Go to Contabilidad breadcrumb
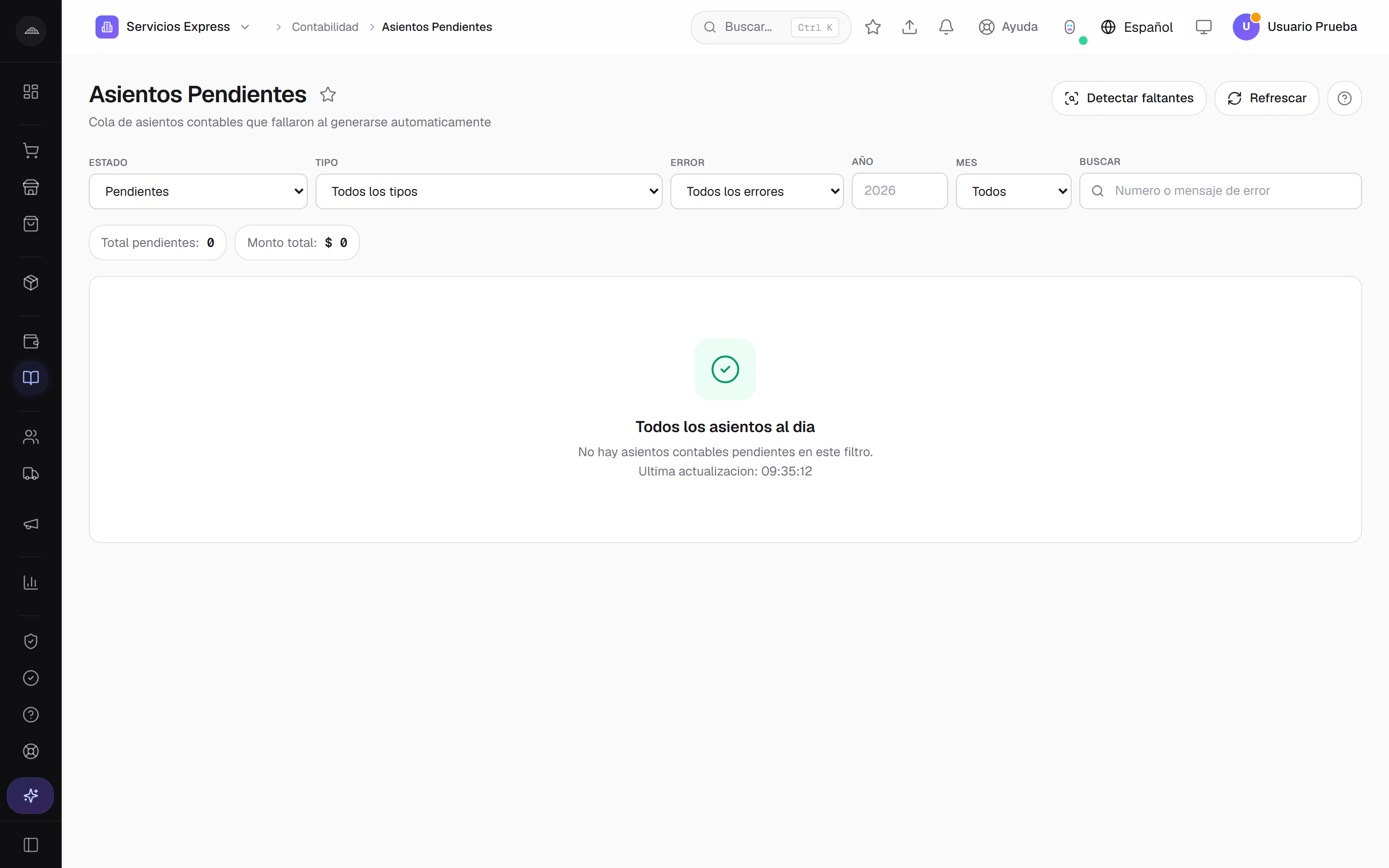1389x868 pixels. [x=325, y=27]
